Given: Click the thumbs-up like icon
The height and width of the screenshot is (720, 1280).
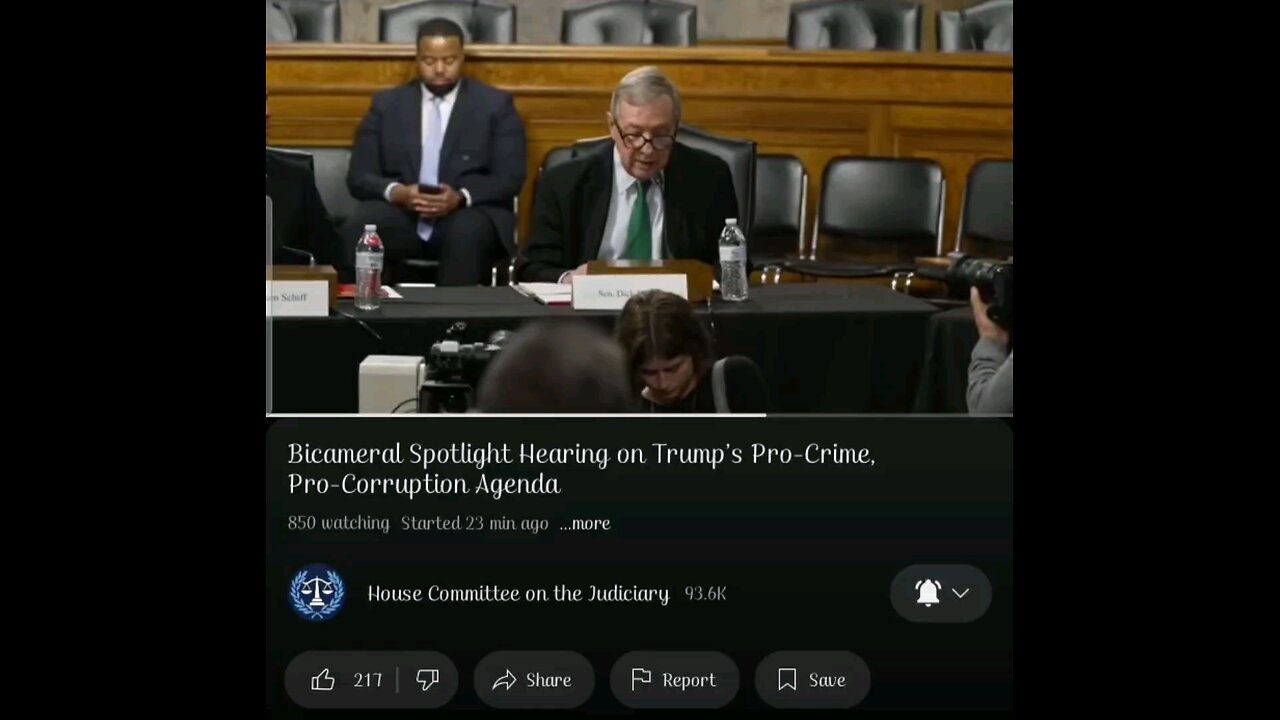Looking at the screenshot, I should click(x=323, y=680).
